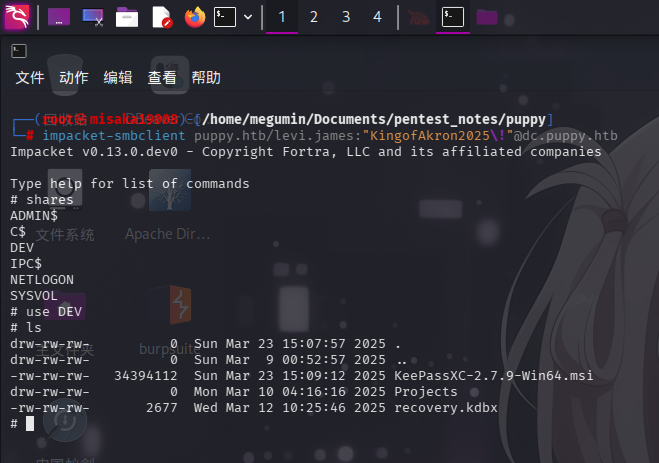Switch to workspace 3
The height and width of the screenshot is (463, 659).
pos(346,17)
